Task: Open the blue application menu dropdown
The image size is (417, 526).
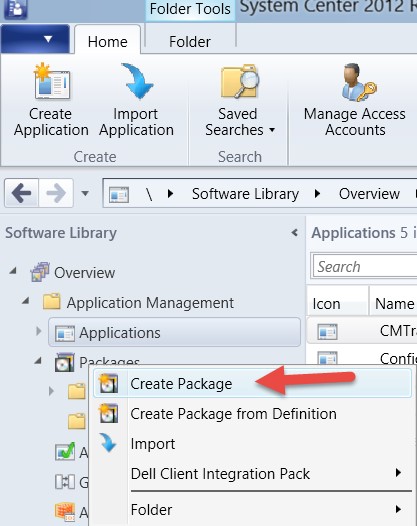Action: (x=35, y=39)
